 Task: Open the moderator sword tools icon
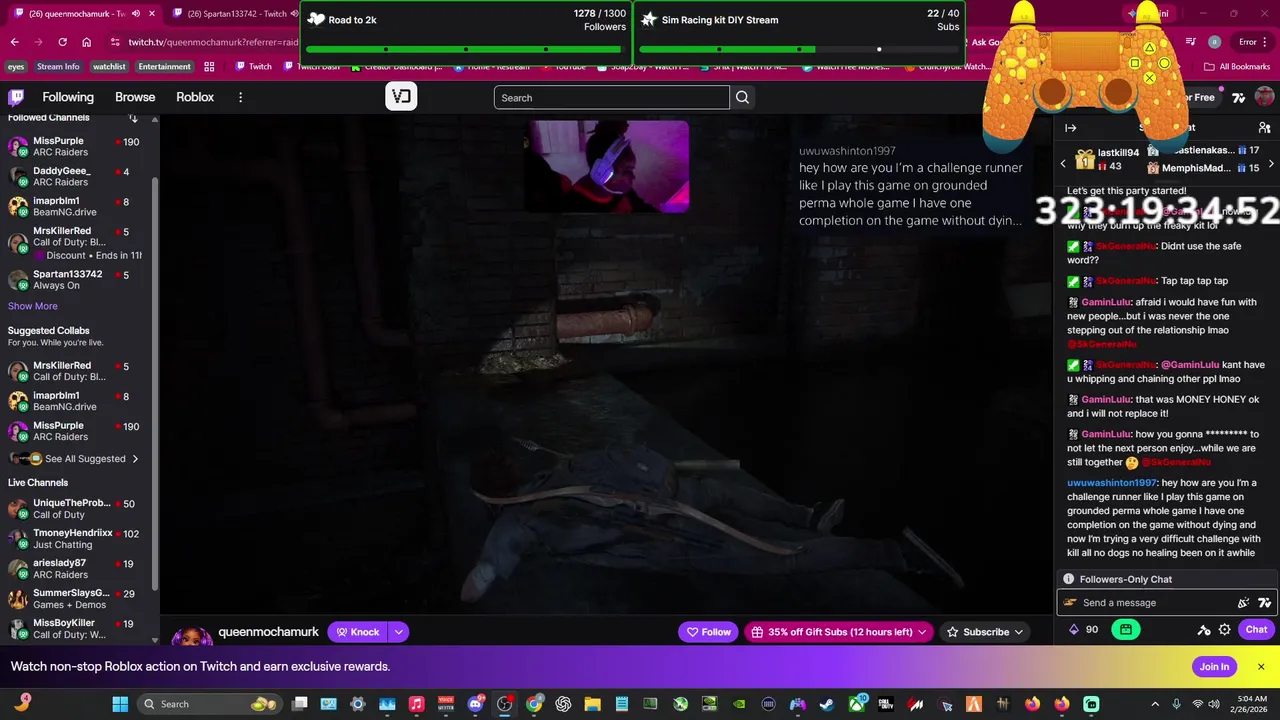click(x=1204, y=630)
